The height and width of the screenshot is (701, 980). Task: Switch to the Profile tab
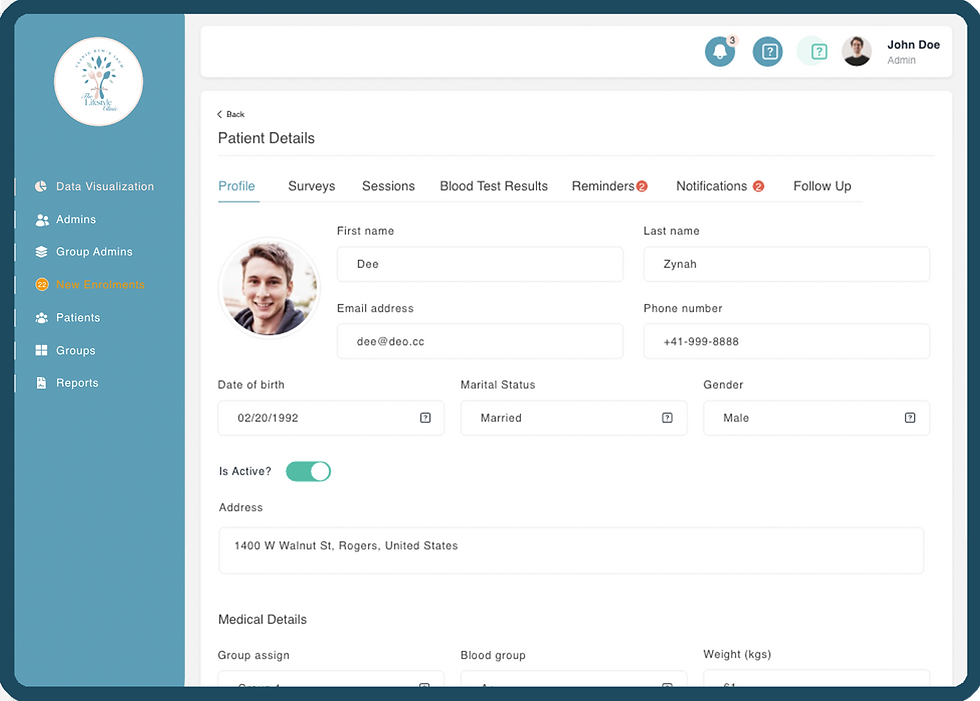(236, 186)
